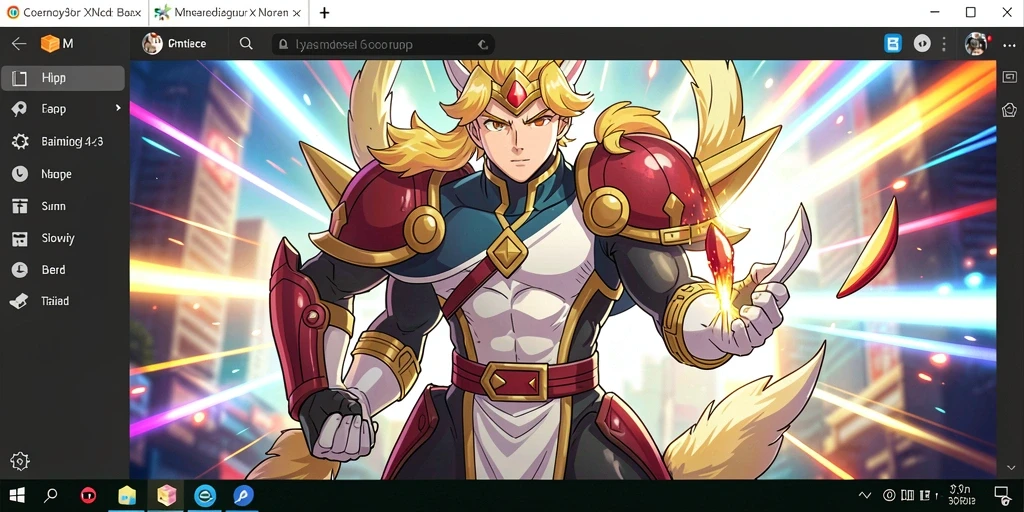Open the three-dot menu beside the profile avatar
The height and width of the screenshot is (512, 1024).
tap(1009, 44)
